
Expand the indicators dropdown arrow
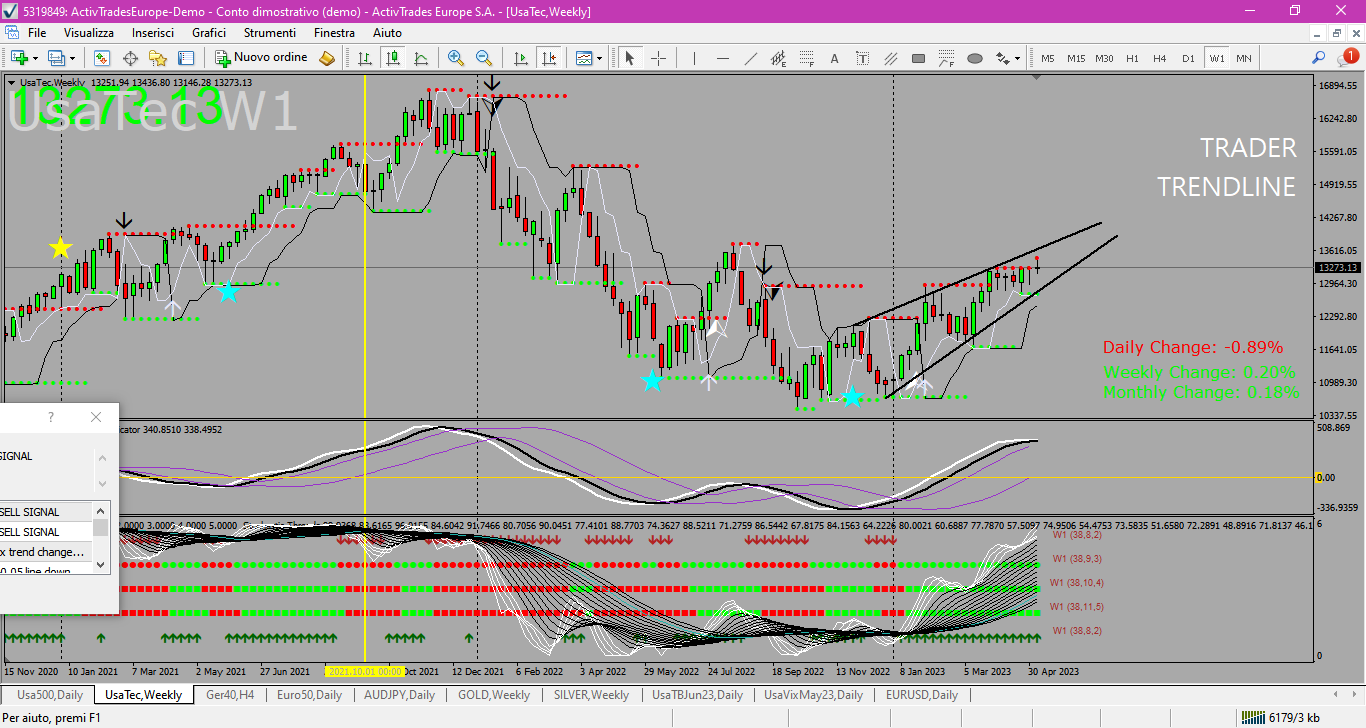coord(600,58)
